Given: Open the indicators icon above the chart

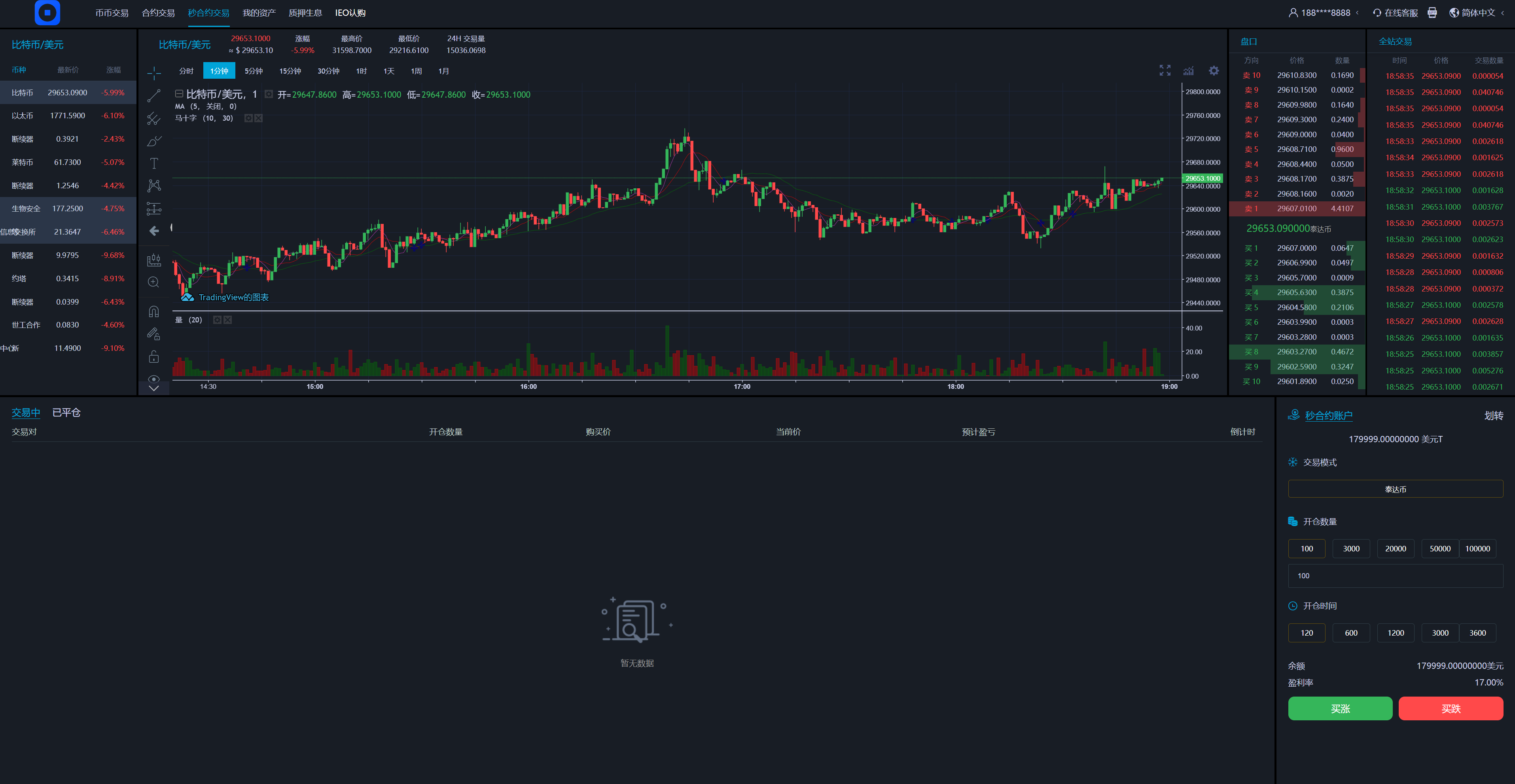Looking at the screenshot, I should point(1189,70).
